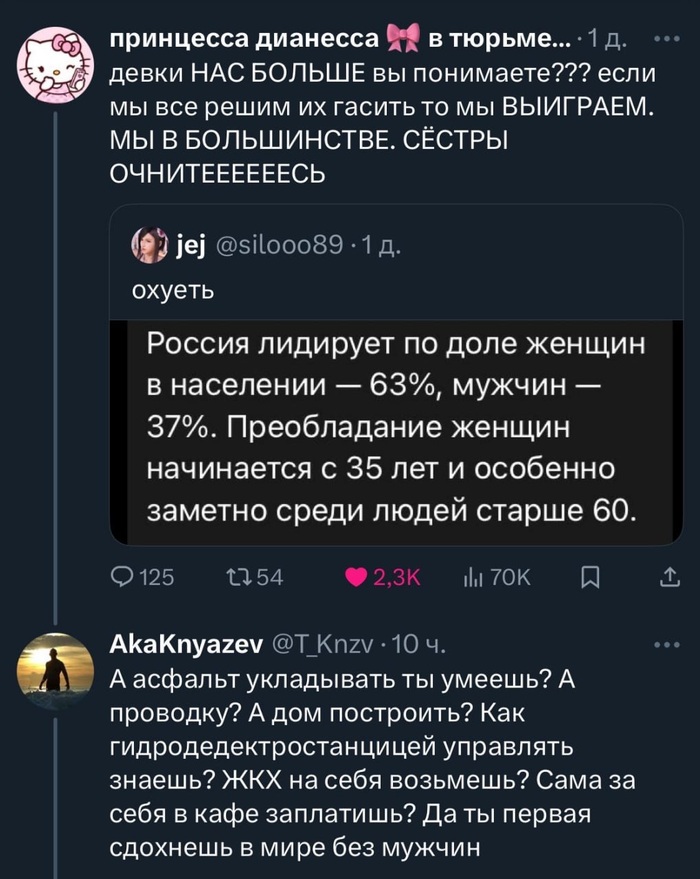Open the quoted image about Россия лидирует
The width and height of the screenshot is (700, 879).
[396, 430]
